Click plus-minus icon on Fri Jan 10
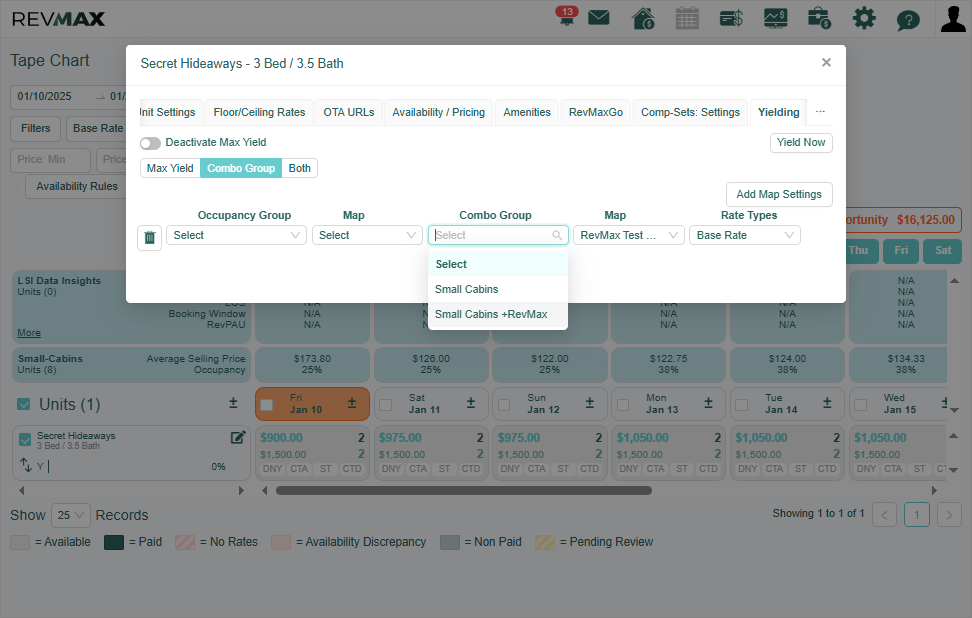This screenshot has width=972, height=618. click(x=351, y=403)
